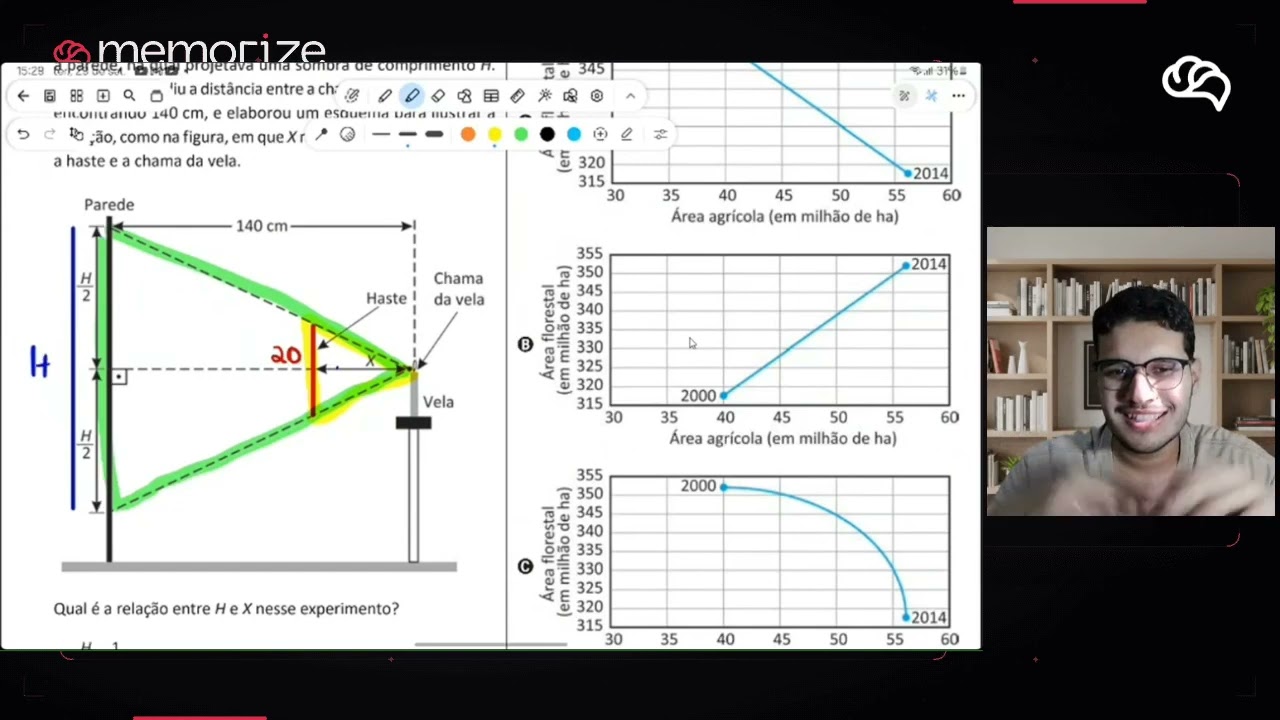Select the medium stroke width
Image resolution: width=1280 pixels, height=720 pixels.
407,134
